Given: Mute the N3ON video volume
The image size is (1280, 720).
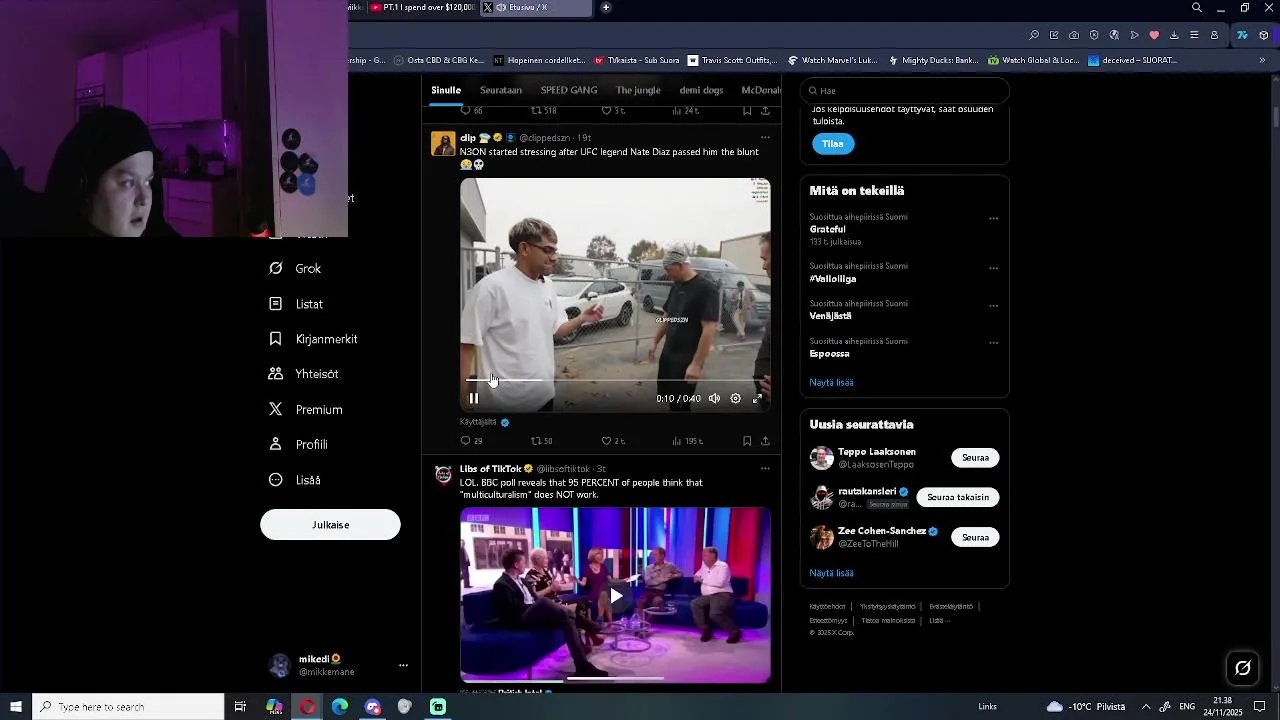Looking at the screenshot, I should tap(714, 398).
